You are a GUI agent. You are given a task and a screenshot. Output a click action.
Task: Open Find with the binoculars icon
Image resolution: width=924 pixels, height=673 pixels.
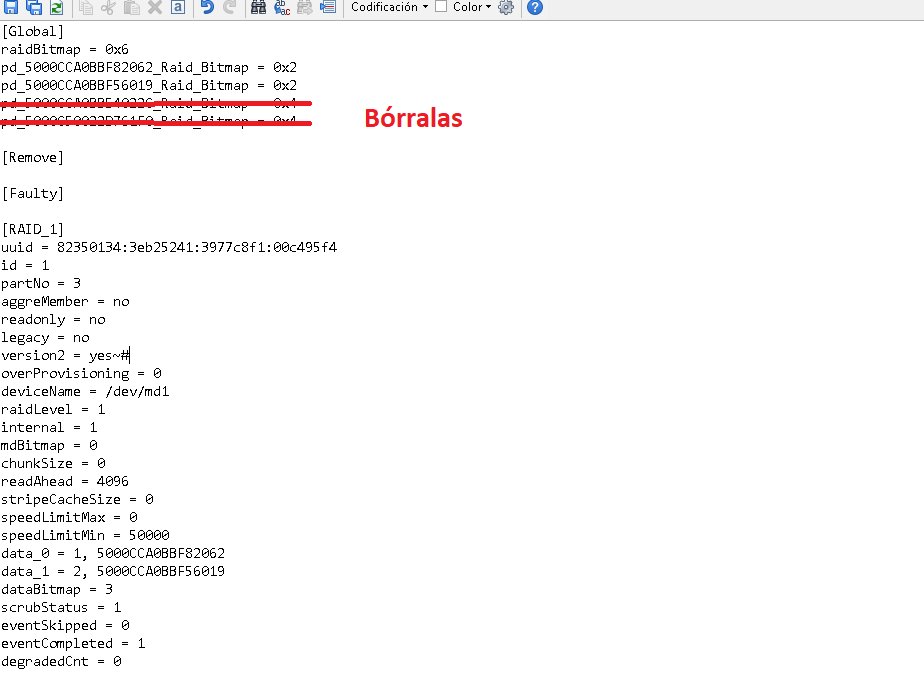click(x=258, y=7)
